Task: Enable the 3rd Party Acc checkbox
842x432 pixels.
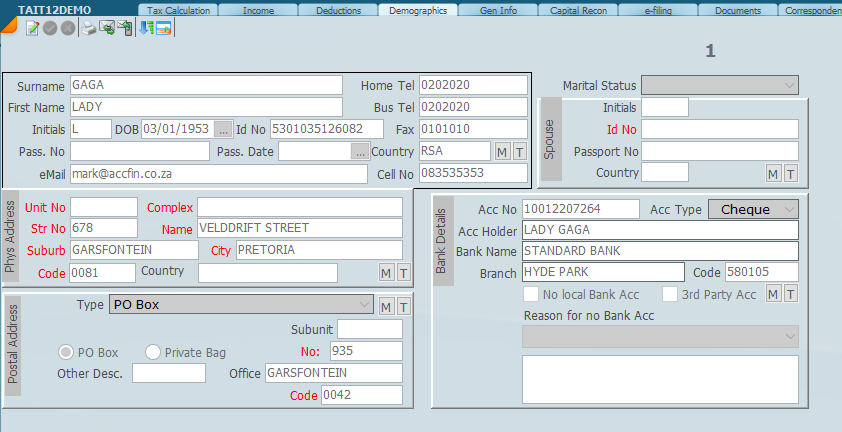Action: (x=670, y=294)
